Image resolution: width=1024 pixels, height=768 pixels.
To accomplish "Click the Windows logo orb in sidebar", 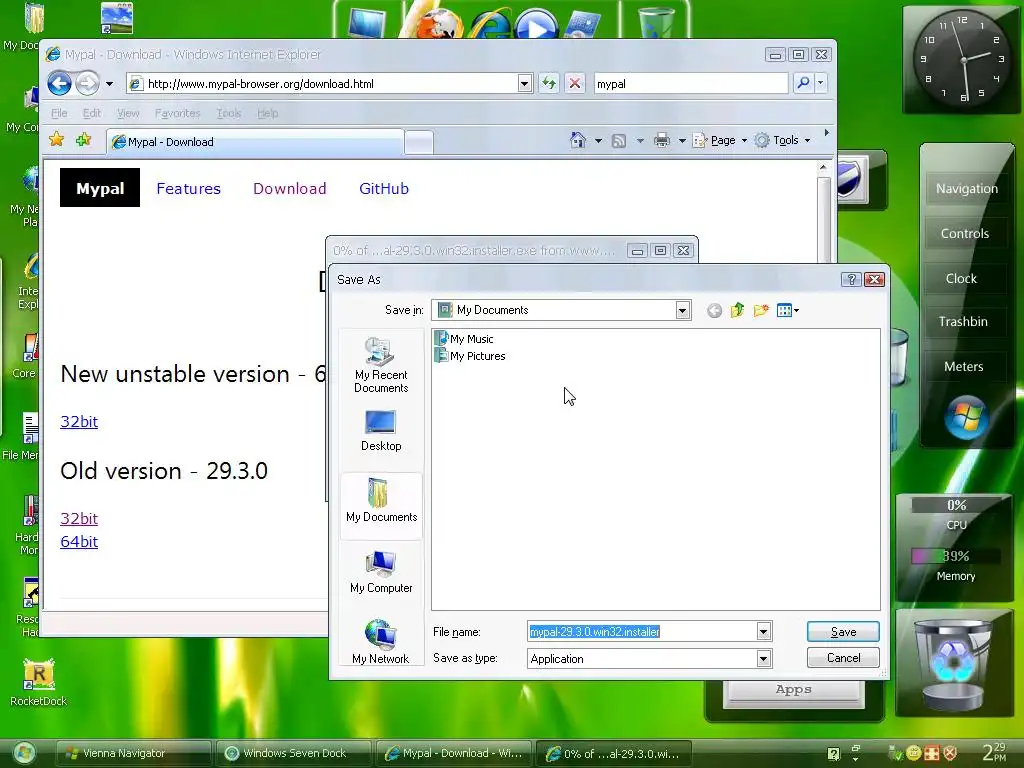I will [x=965, y=417].
